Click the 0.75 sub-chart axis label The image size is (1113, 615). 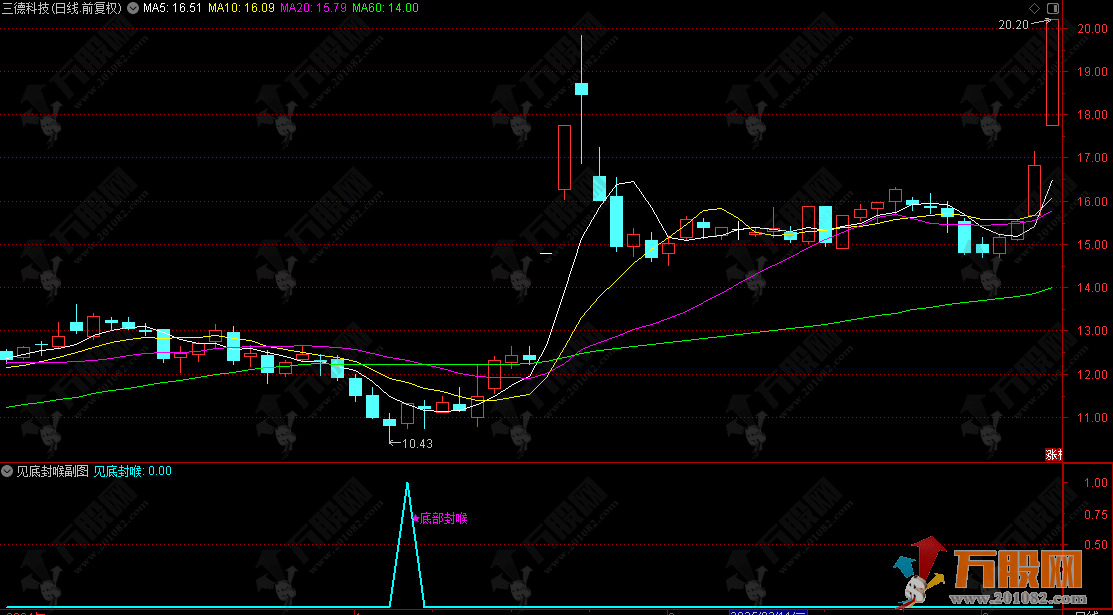pyautogui.click(x=1098, y=514)
